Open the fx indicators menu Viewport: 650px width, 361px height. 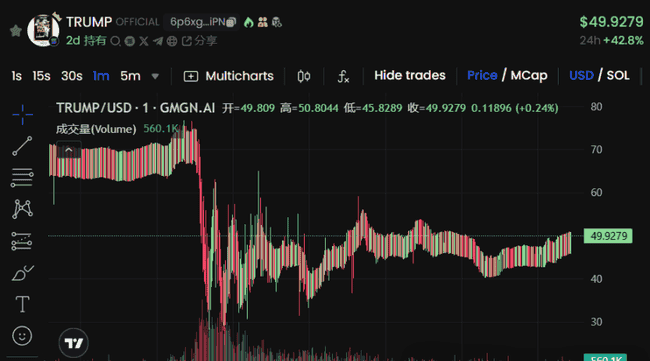pos(343,76)
